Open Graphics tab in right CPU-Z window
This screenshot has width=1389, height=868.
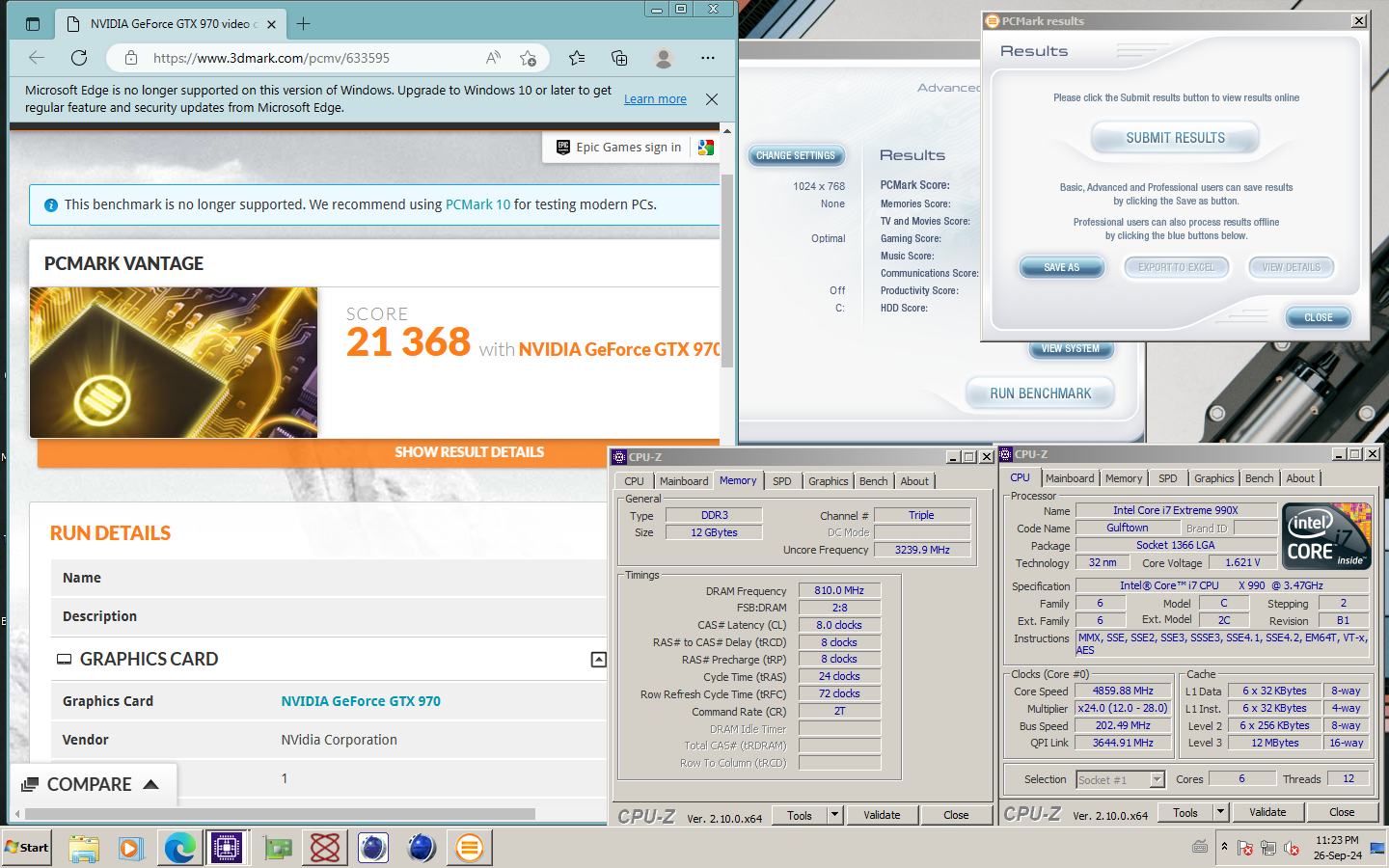tap(1213, 478)
